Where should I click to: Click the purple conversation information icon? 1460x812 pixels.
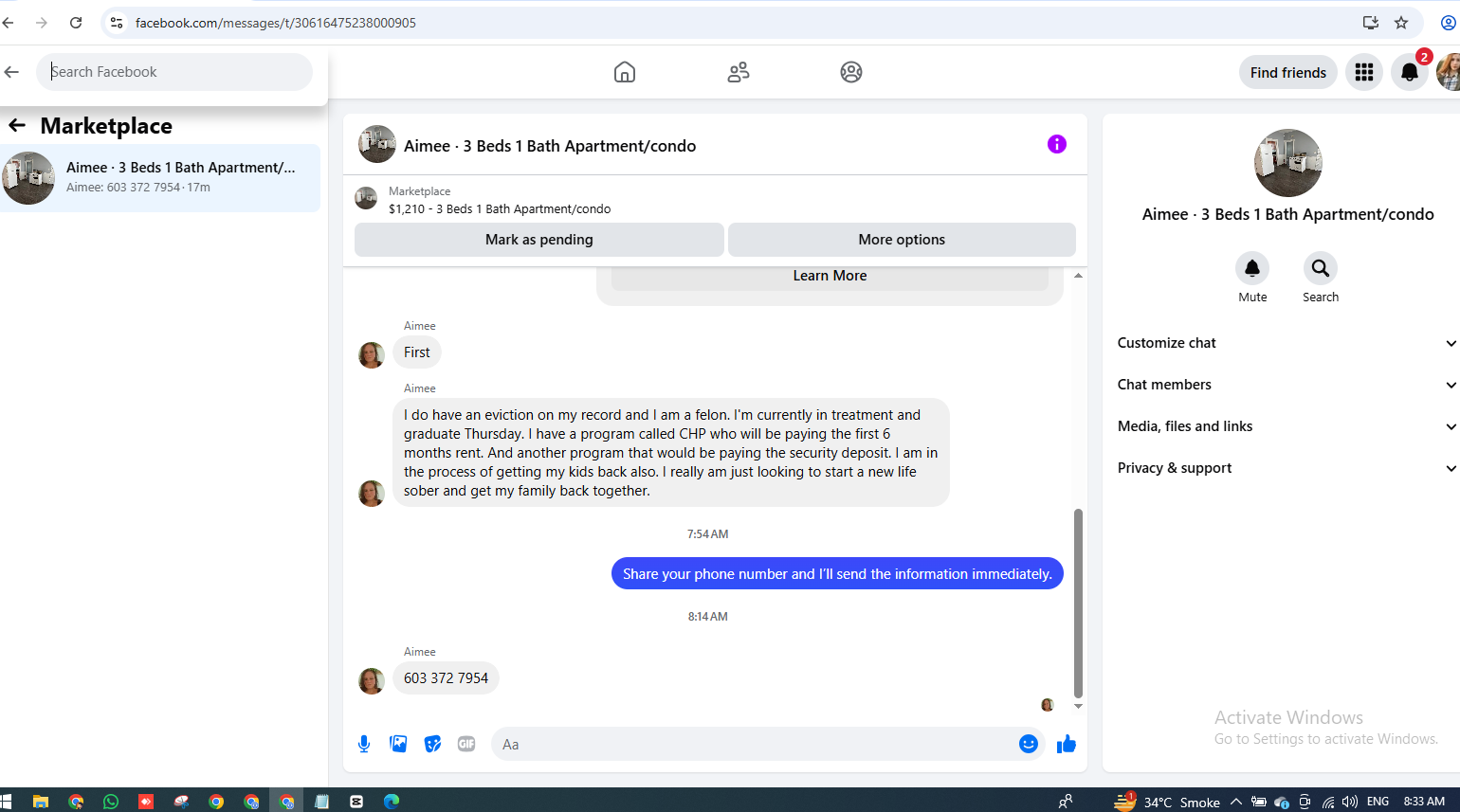coord(1057,144)
